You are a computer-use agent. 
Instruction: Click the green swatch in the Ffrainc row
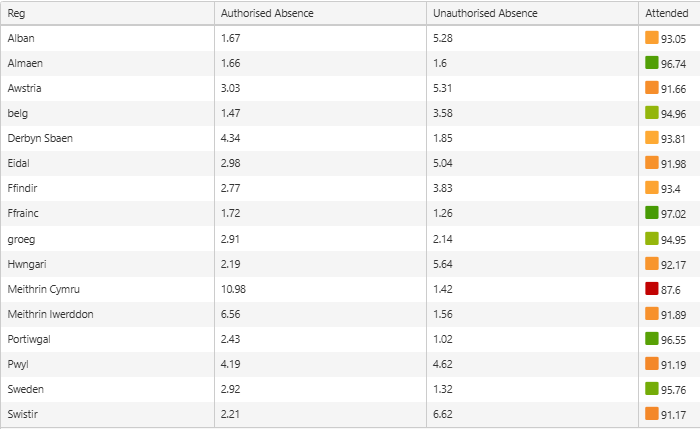[x=652, y=212]
